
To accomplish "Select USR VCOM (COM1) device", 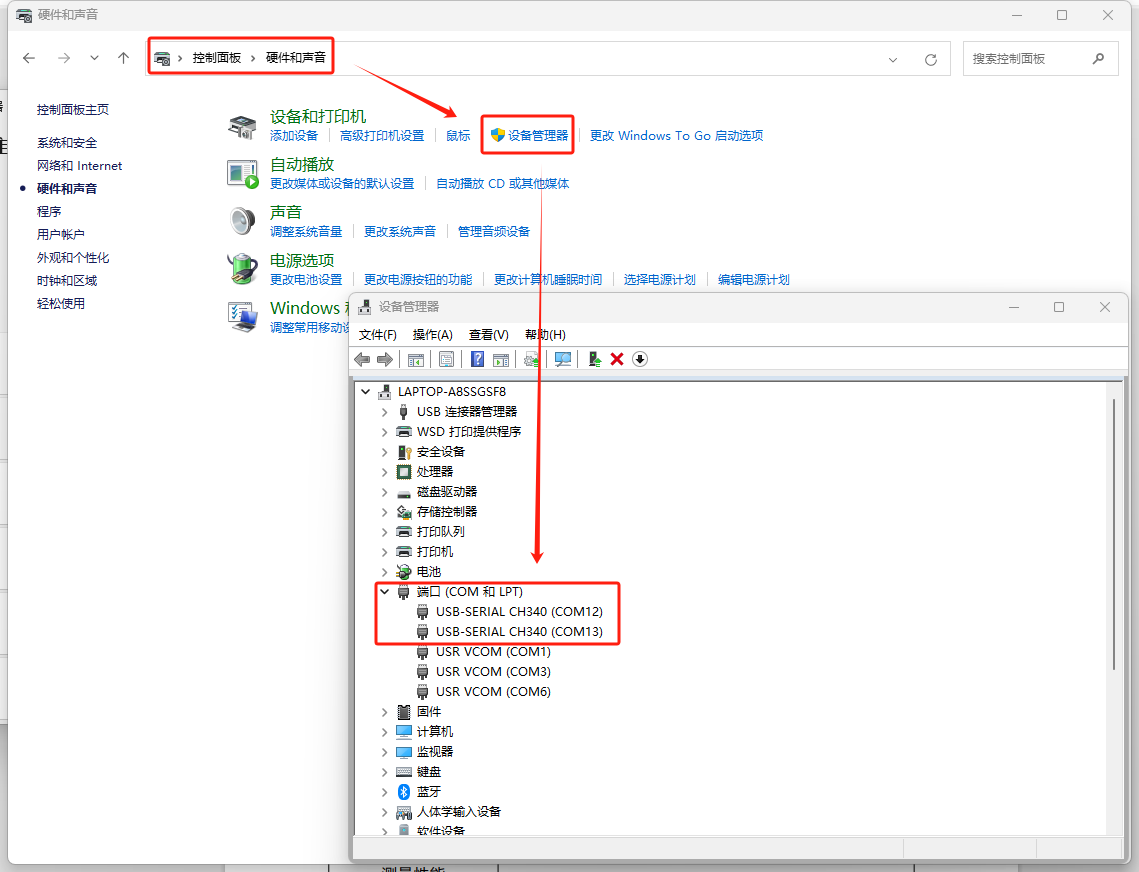I will [x=493, y=652].
